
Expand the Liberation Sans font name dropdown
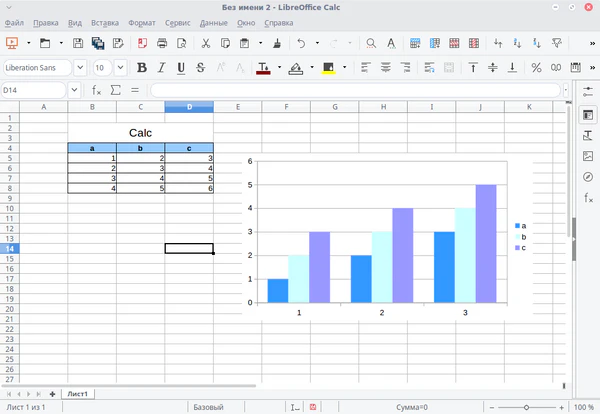tap(79, 67)
